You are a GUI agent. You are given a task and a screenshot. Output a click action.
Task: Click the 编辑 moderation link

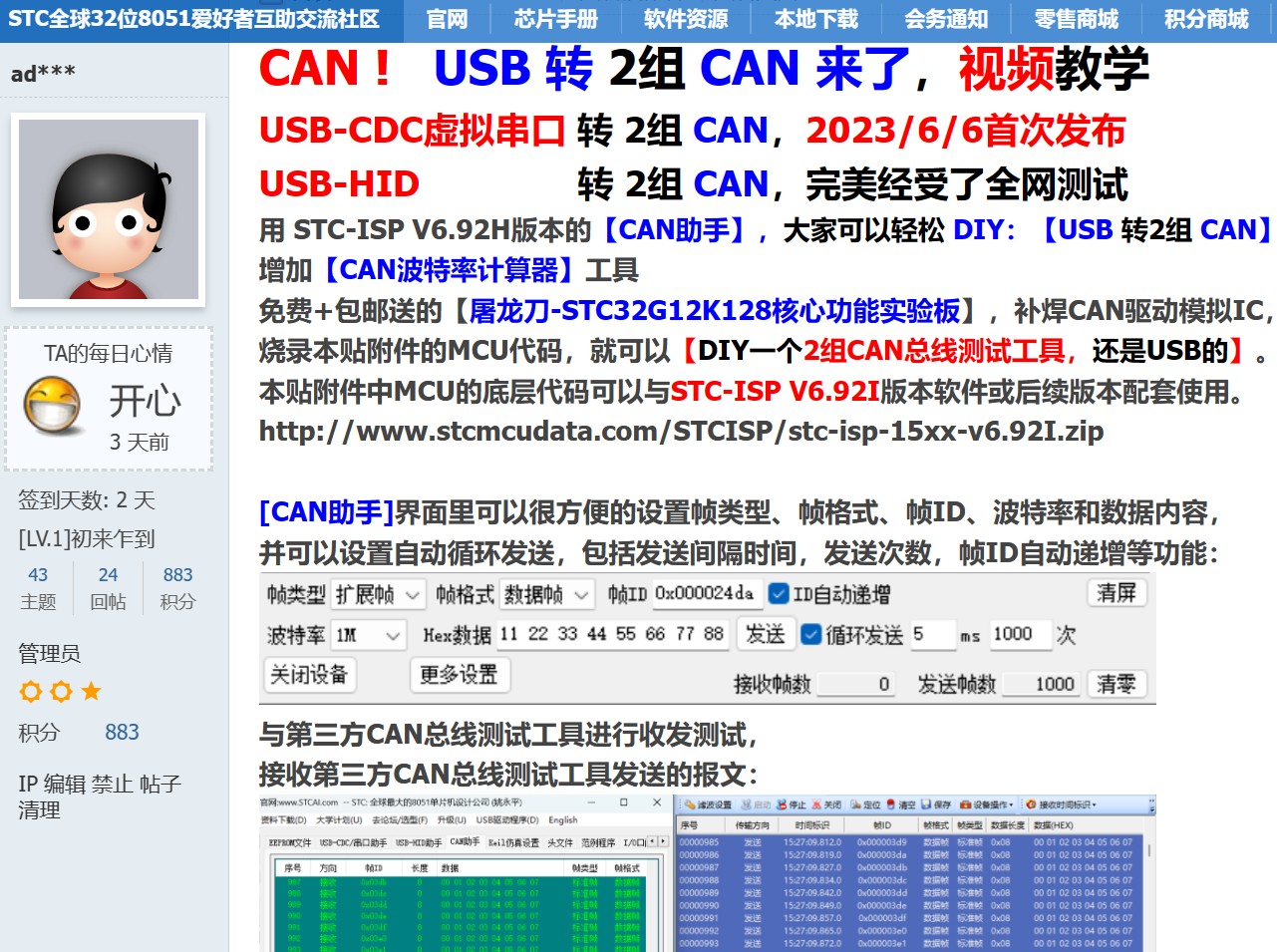(x=66, y=784)
